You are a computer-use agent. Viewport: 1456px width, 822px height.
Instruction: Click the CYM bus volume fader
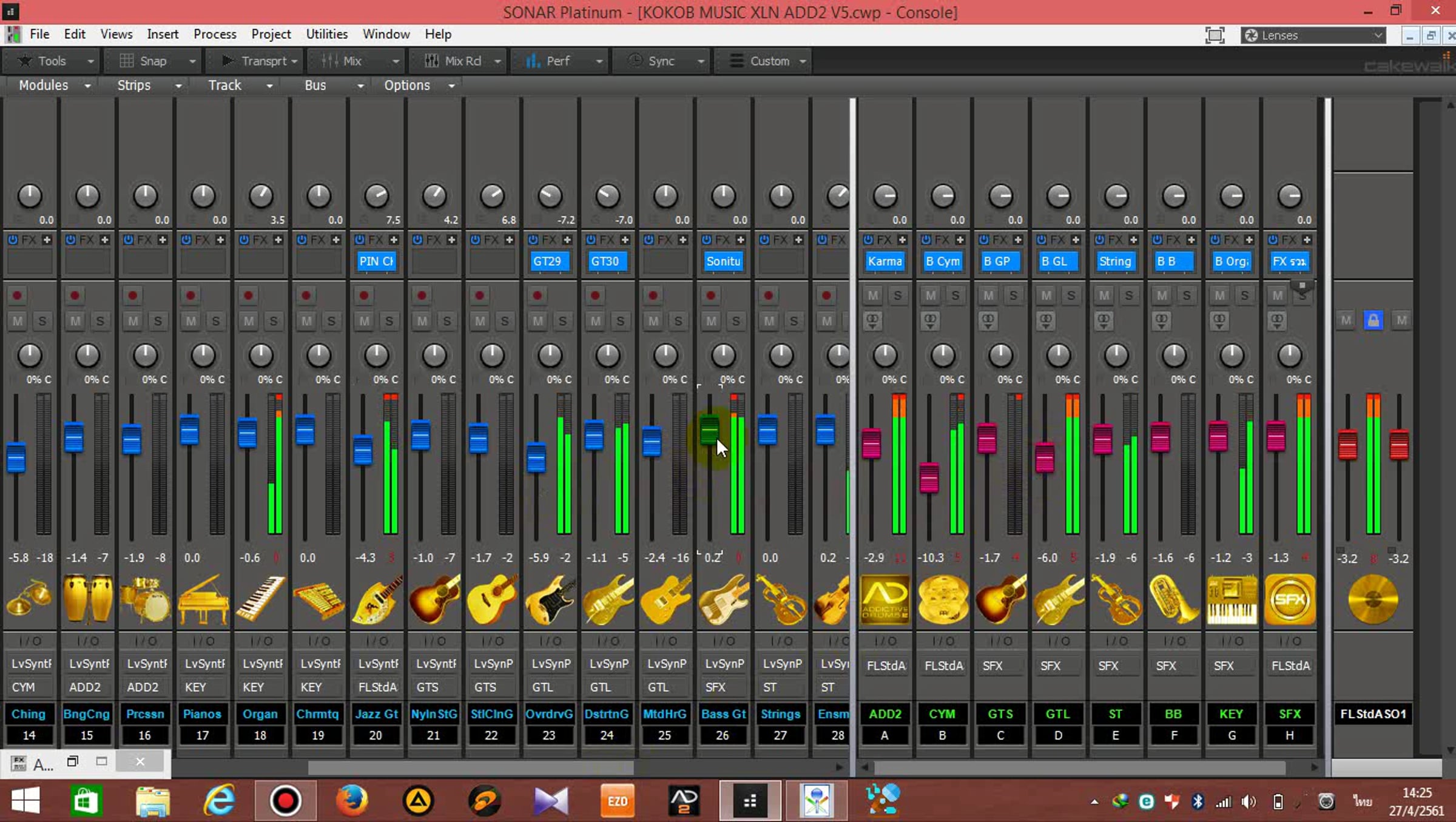(929, 477)
